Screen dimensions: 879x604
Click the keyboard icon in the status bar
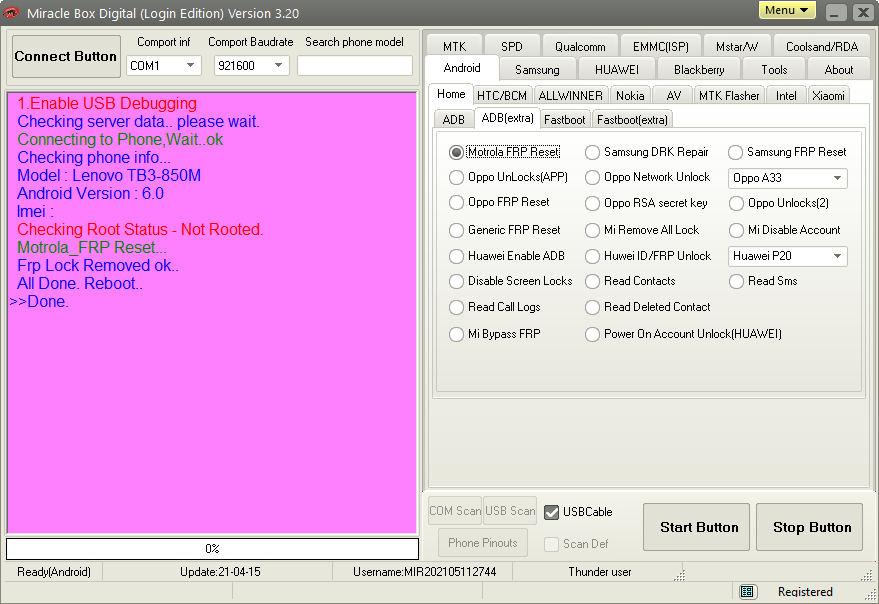[x=748, y=592]
